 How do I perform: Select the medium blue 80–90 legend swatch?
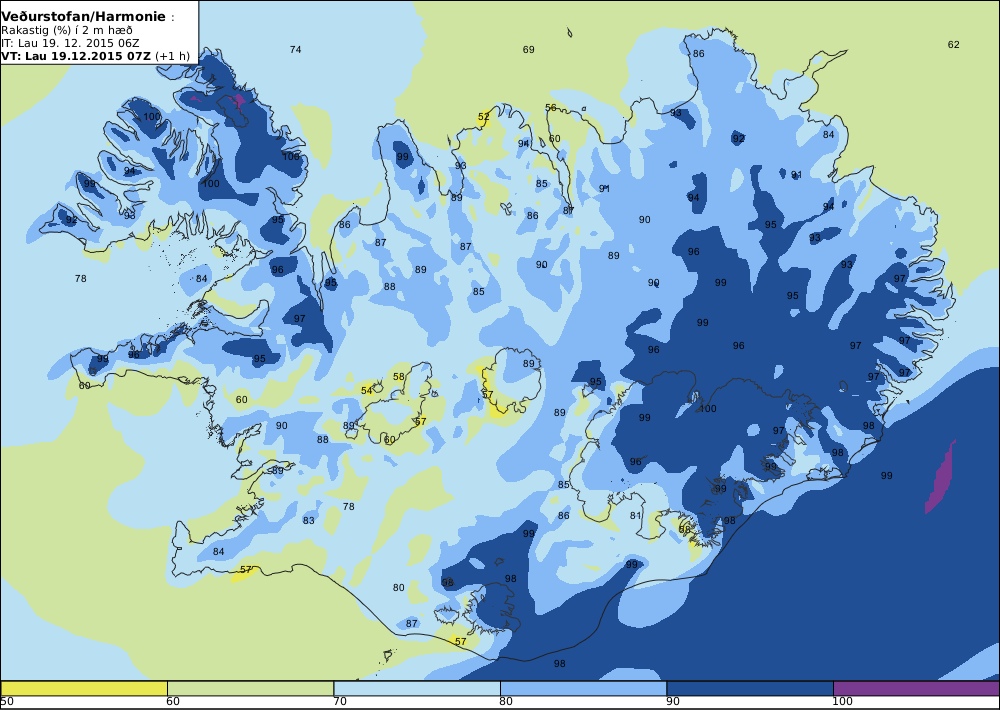[x=583, y=688]
